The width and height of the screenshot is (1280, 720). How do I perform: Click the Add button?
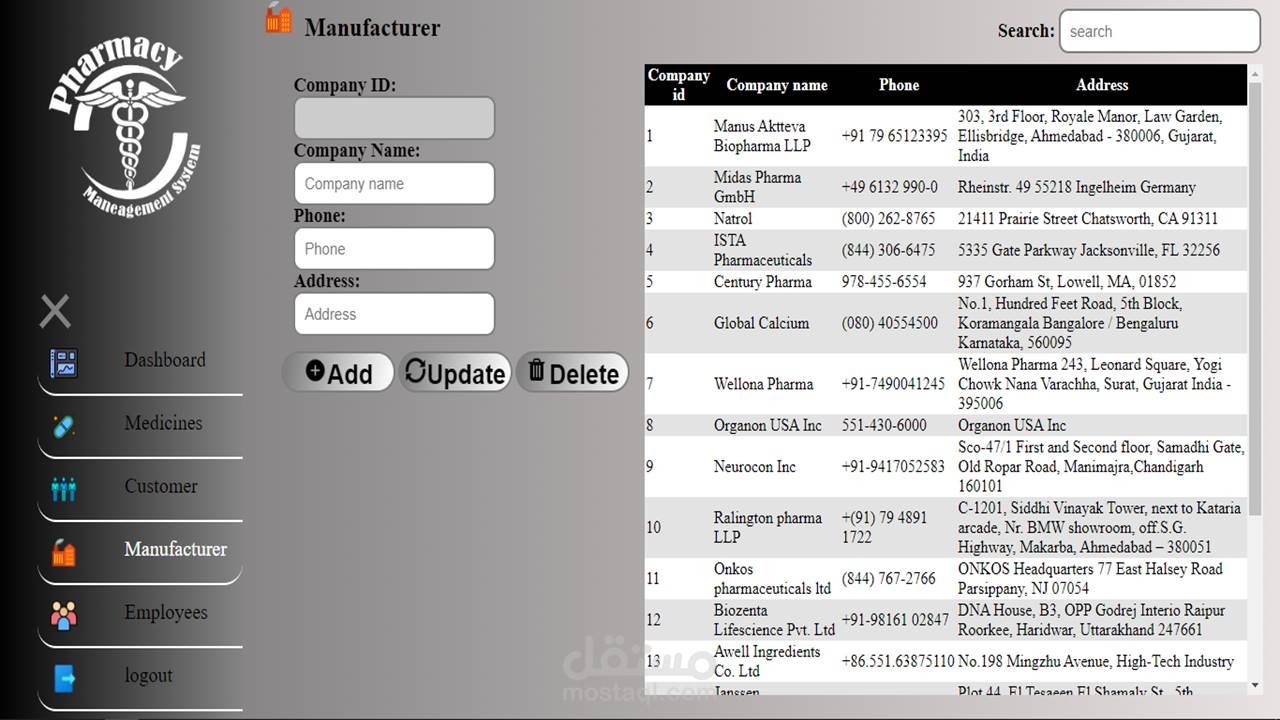338,373
